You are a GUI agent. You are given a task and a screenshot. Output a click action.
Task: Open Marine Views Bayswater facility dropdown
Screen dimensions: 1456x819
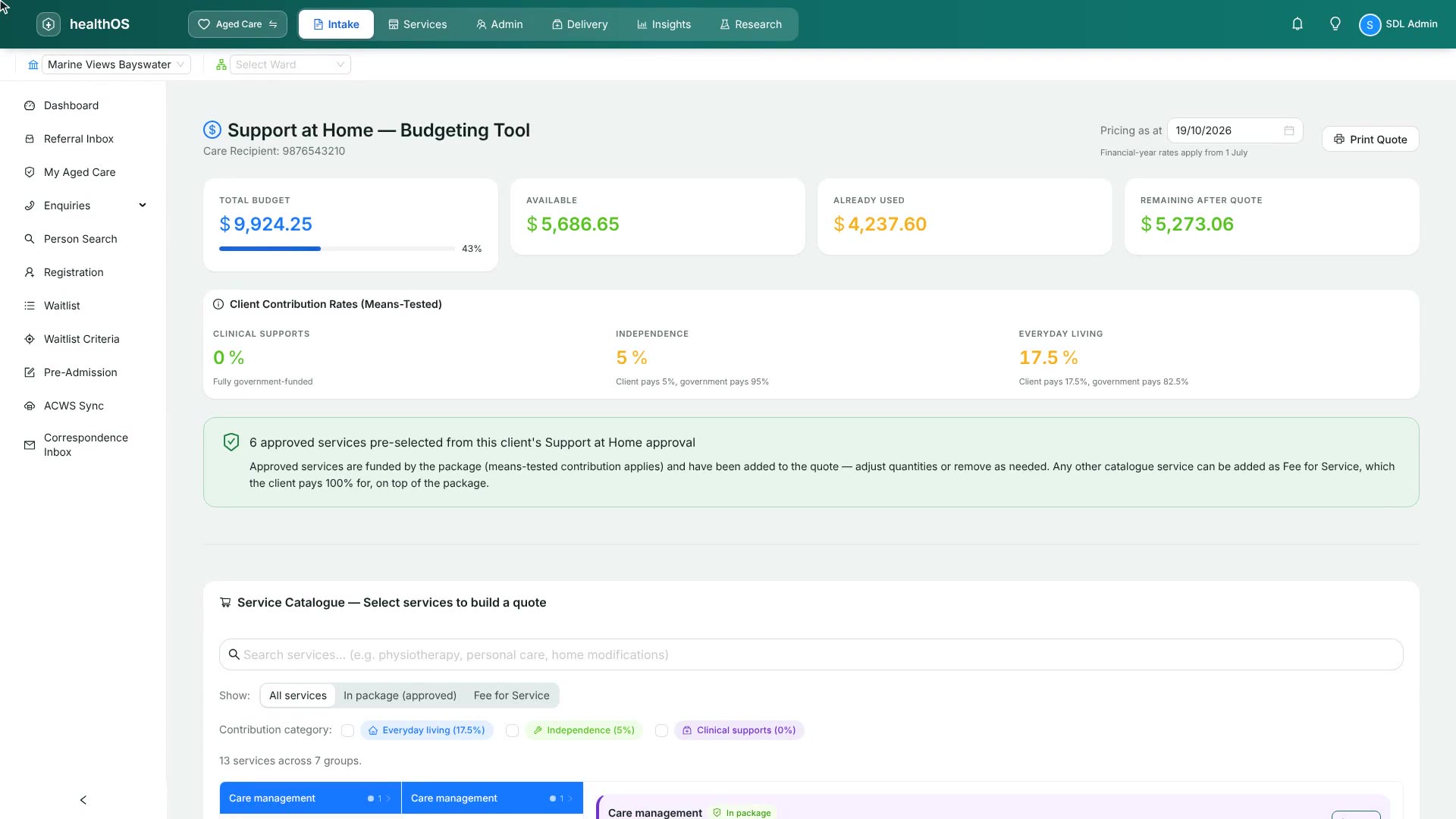pos(116,64)
